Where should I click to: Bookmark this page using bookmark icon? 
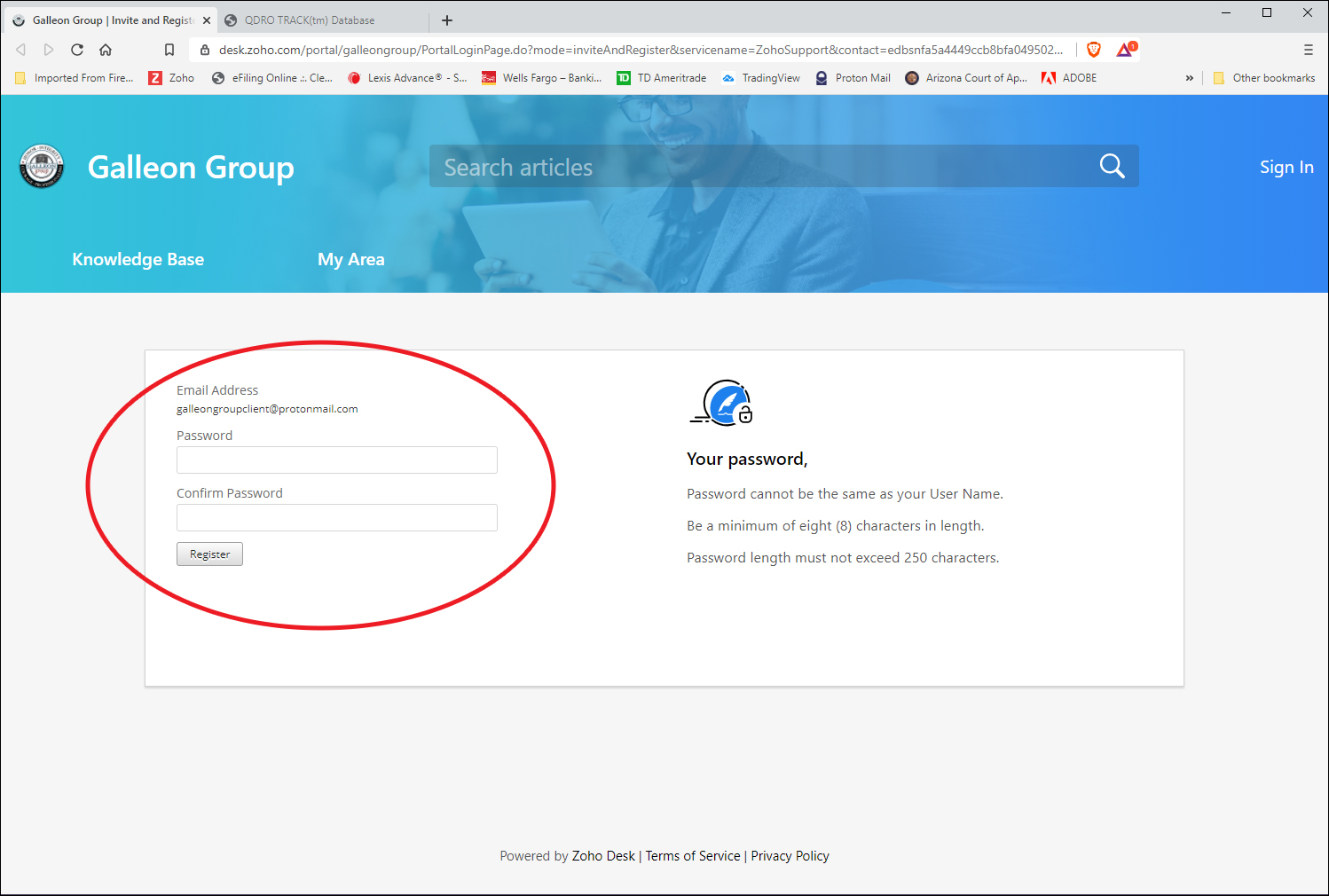pos(169,50)
